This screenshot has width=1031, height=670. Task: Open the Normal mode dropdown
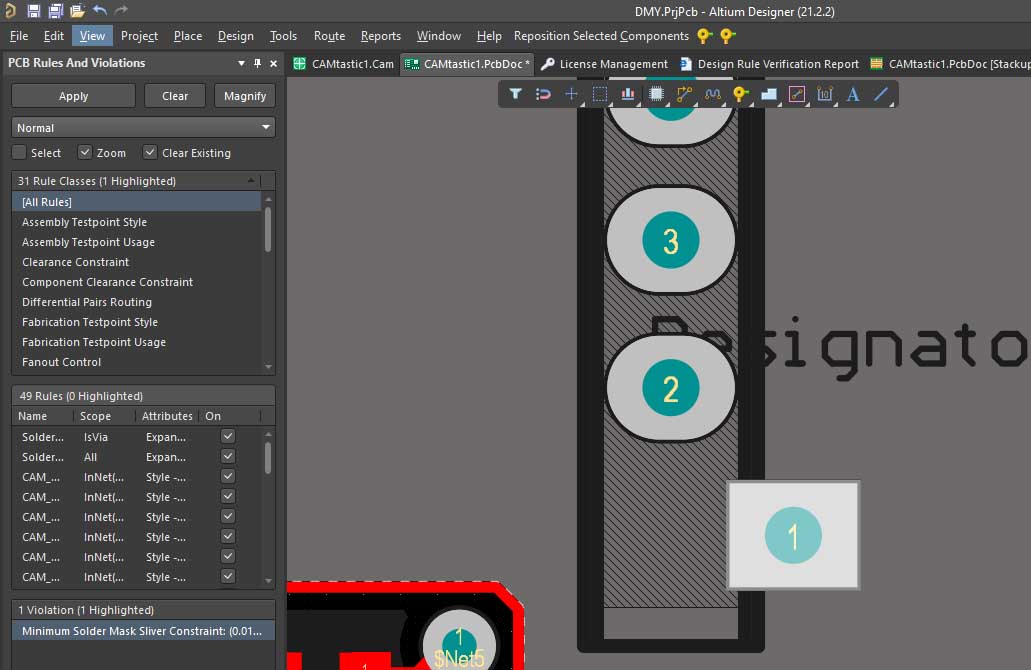tap(143, 128)
